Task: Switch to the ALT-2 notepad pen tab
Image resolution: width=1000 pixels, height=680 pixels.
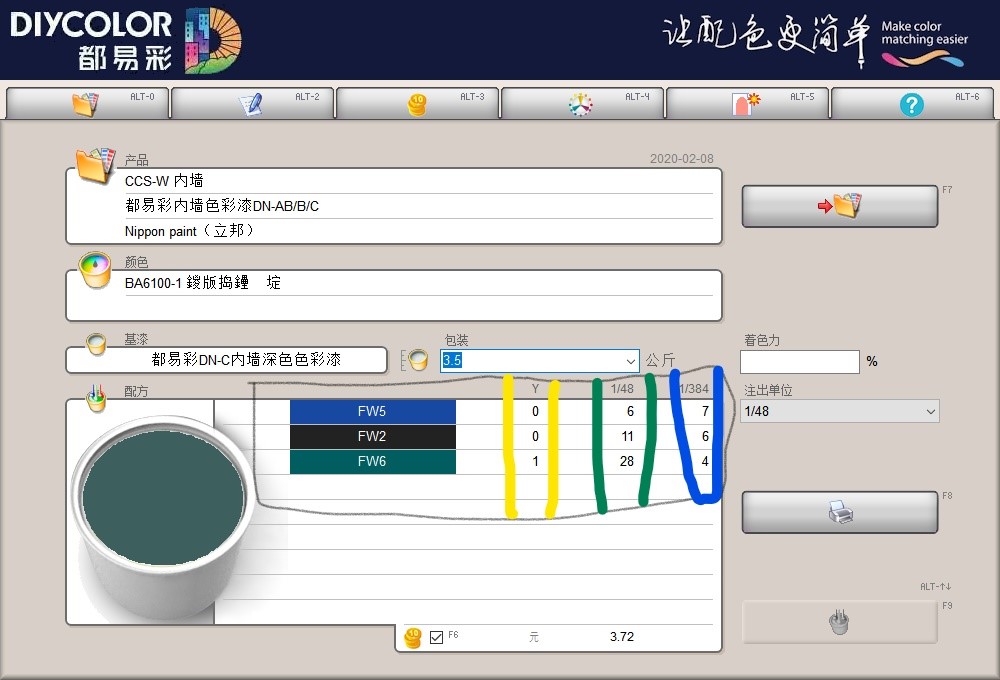Action: [x=252, y=104]
